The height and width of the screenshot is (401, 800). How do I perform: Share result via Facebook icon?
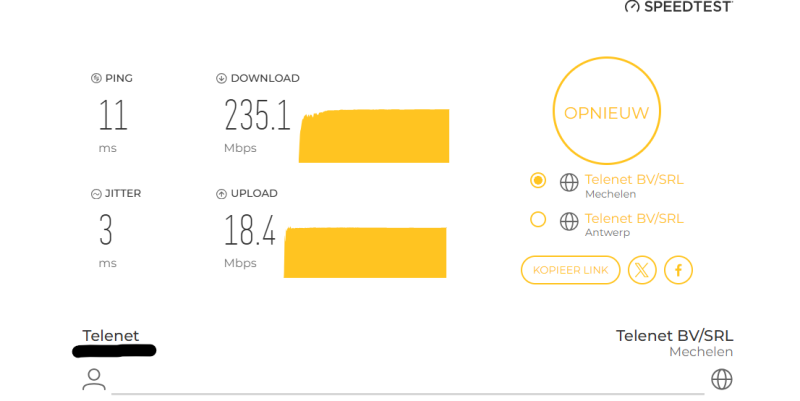pyautogui.click(x=678, y=270)
